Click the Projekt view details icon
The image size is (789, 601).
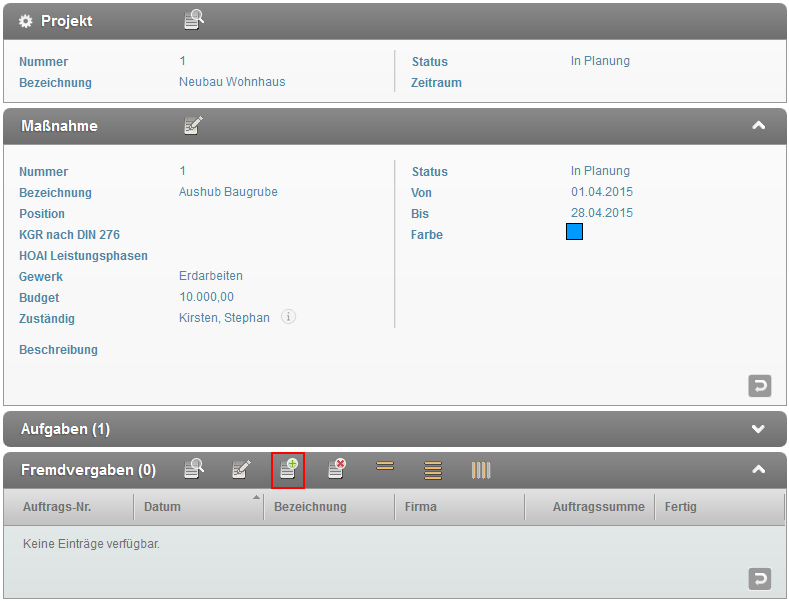[194, 20]
